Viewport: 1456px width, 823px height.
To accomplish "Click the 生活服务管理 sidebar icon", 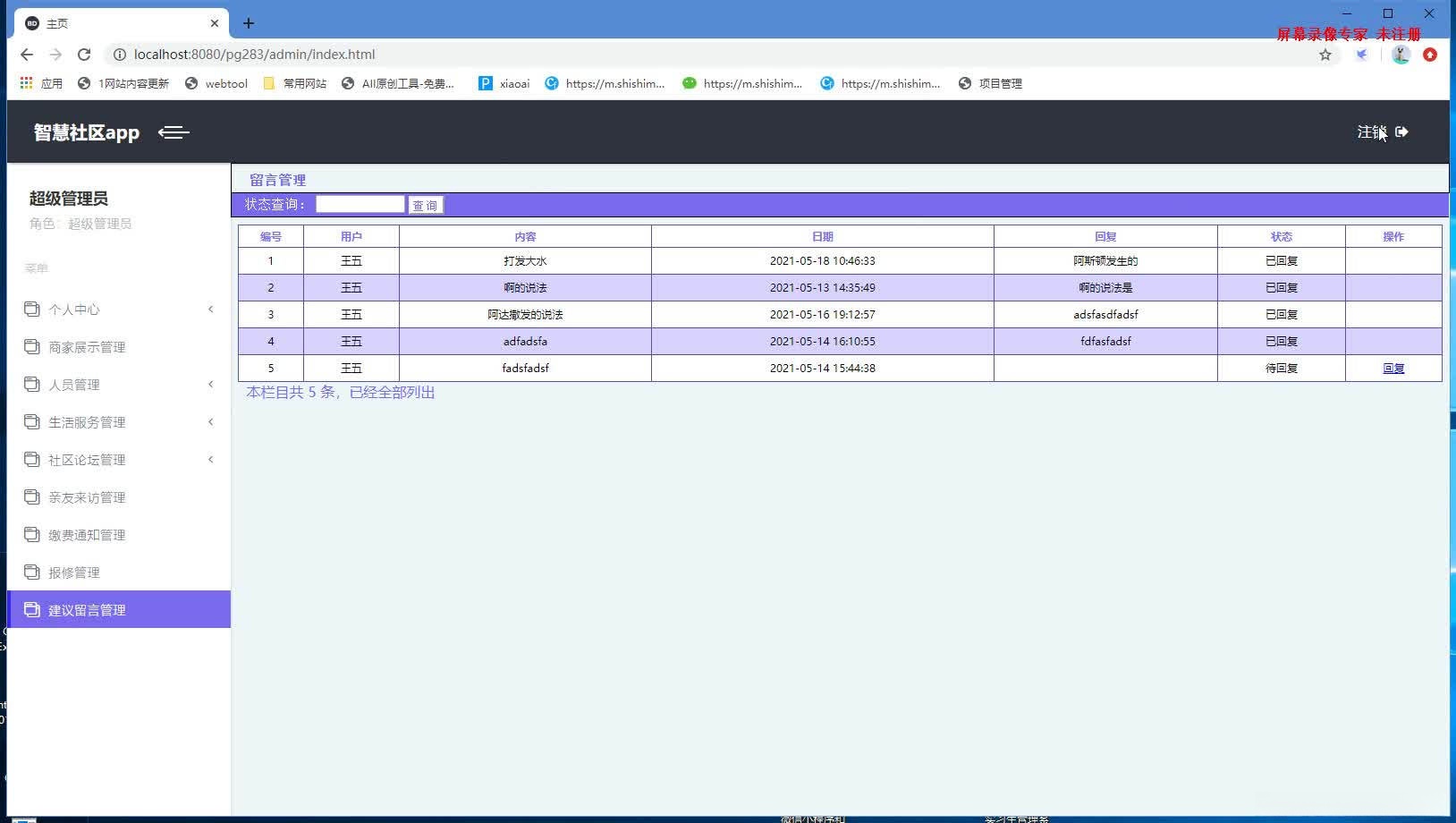I will pos(32,421).
